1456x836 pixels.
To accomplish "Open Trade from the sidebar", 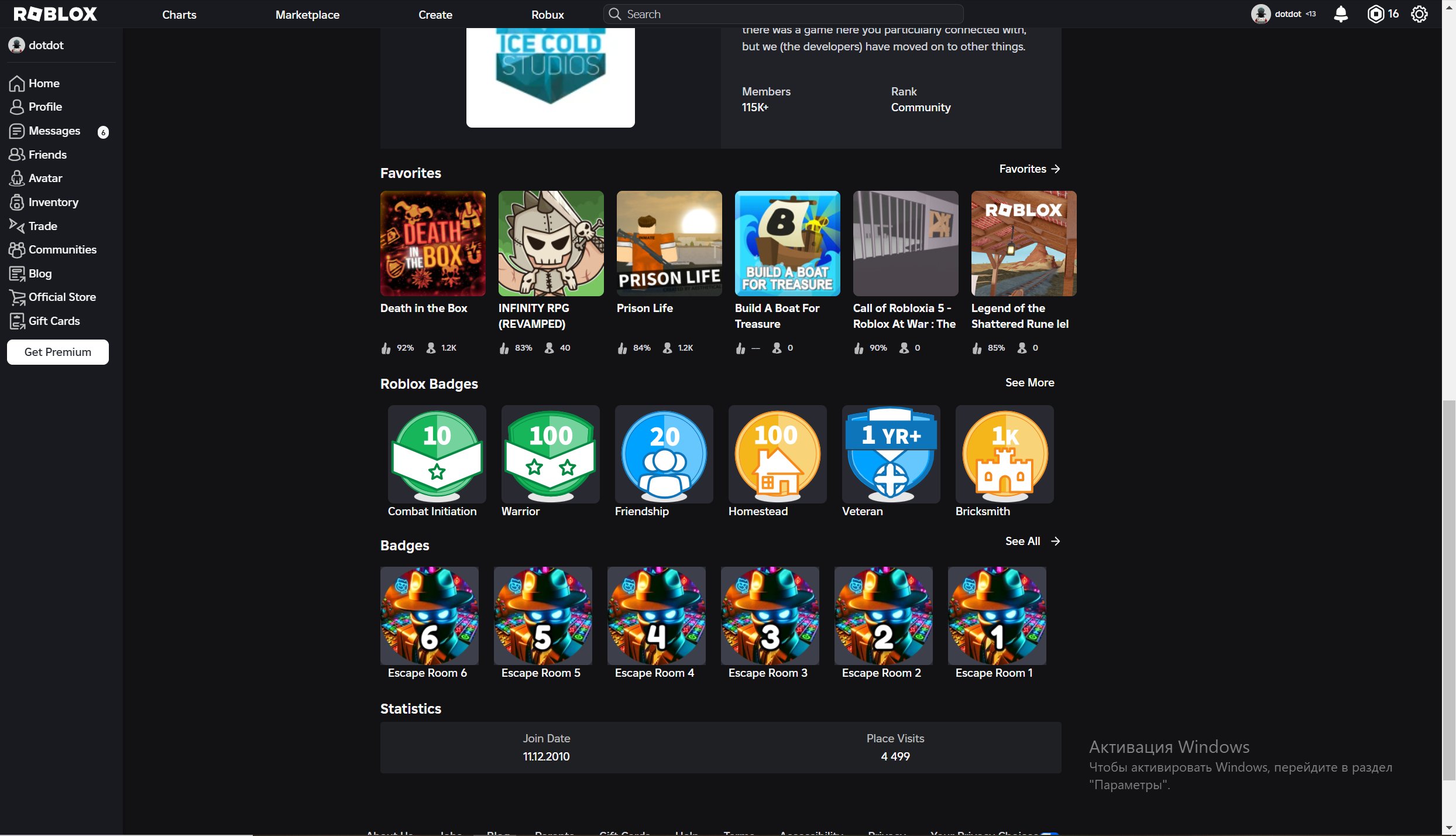I will pos(33,226).
